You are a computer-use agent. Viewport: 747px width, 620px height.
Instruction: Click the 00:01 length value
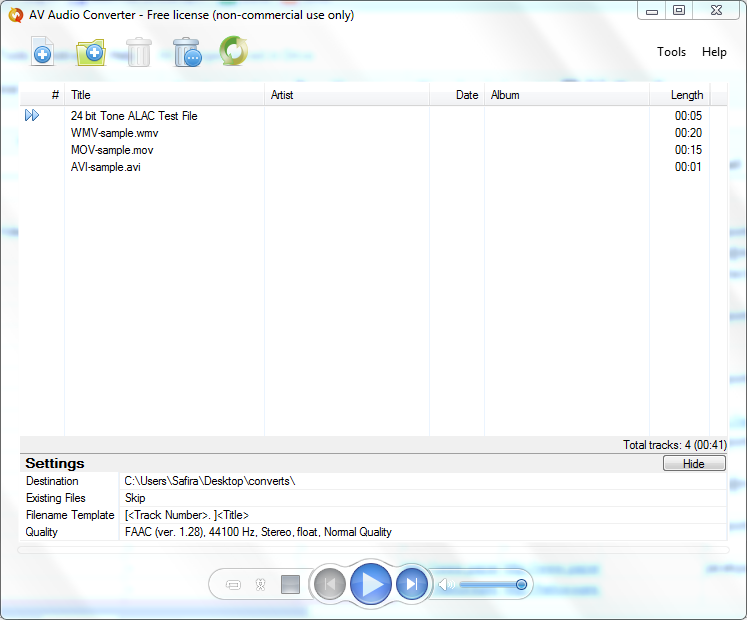[688, 167]
